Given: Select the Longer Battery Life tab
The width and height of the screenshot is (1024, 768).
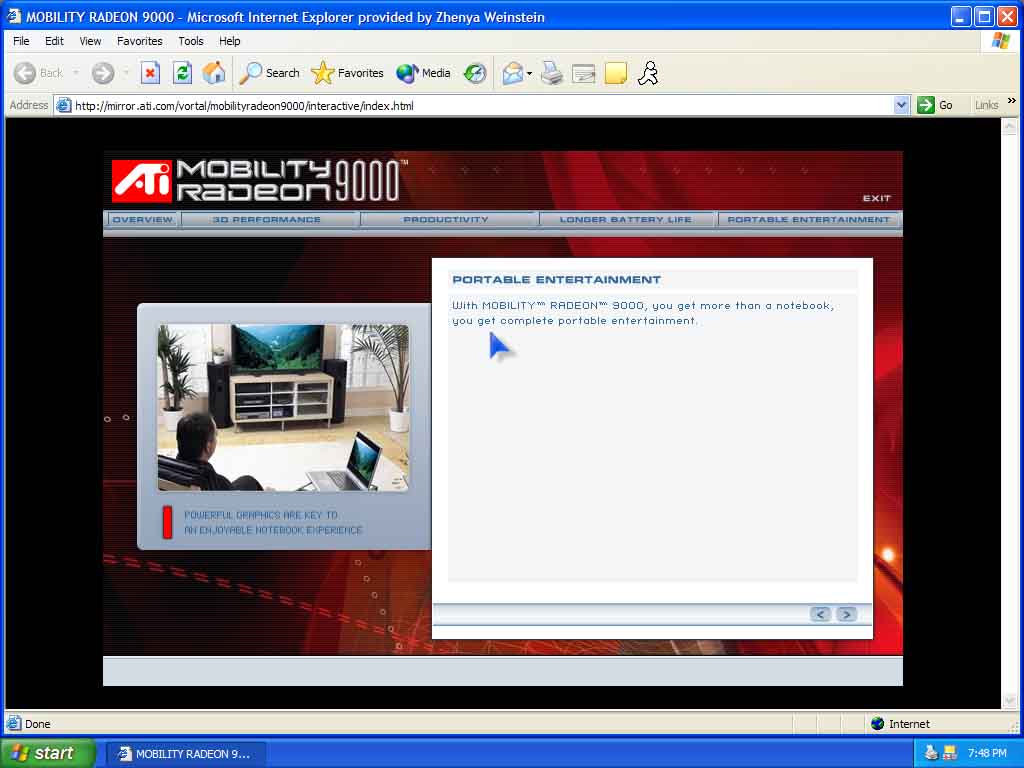Looking at the screenshot, I should coord(626,219).
